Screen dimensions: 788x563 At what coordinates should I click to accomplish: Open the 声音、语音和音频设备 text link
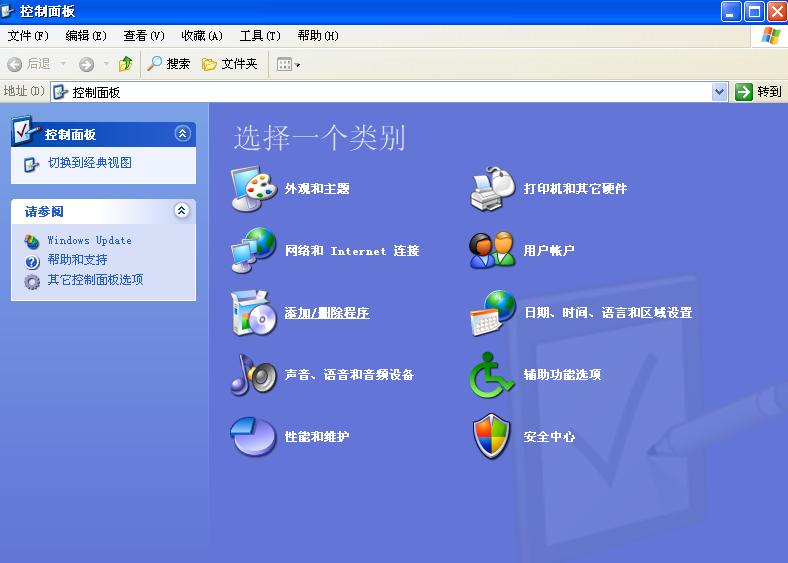pos(349,374)
